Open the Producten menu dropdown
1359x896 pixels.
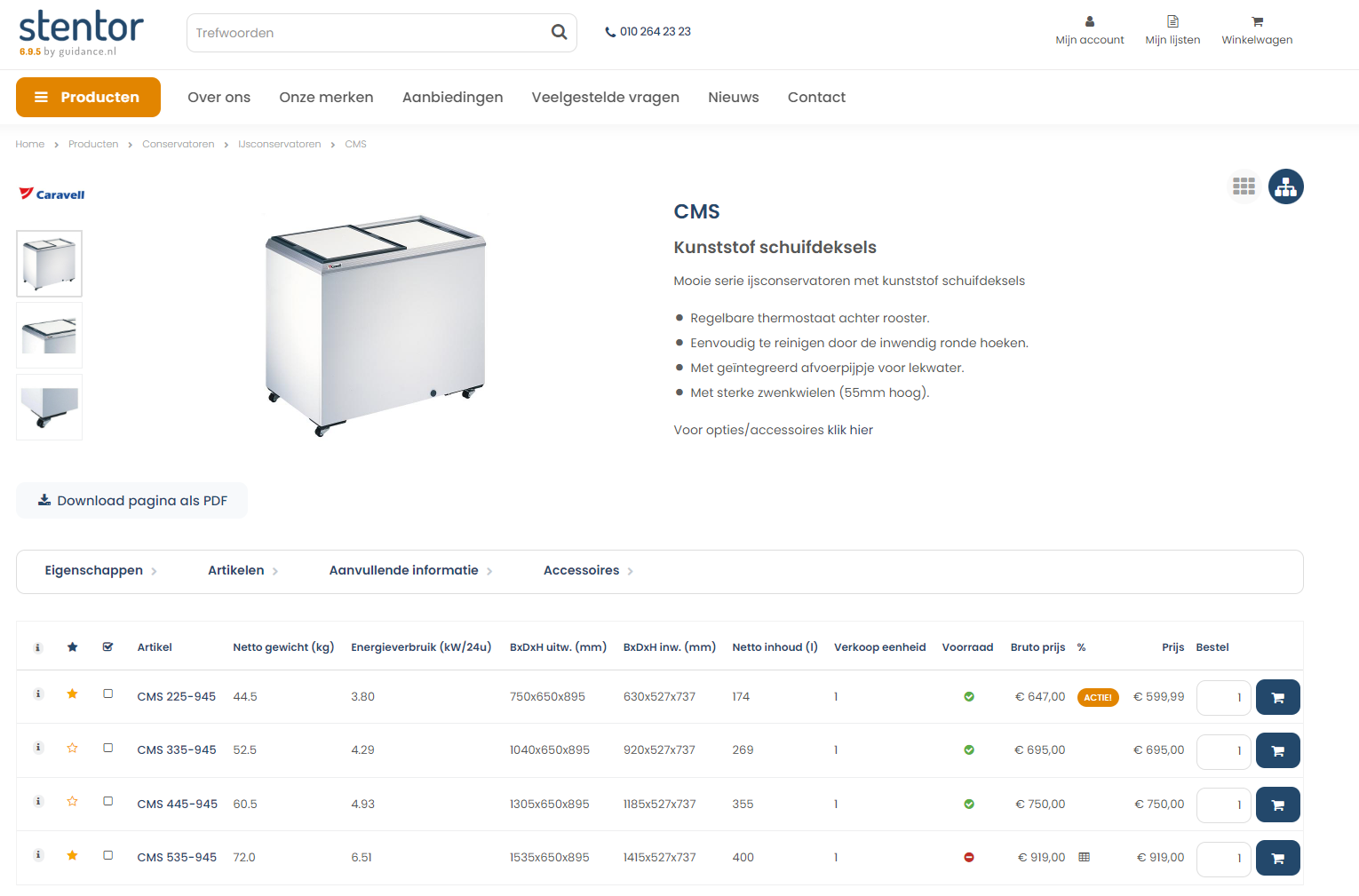[x=88, y=97]
